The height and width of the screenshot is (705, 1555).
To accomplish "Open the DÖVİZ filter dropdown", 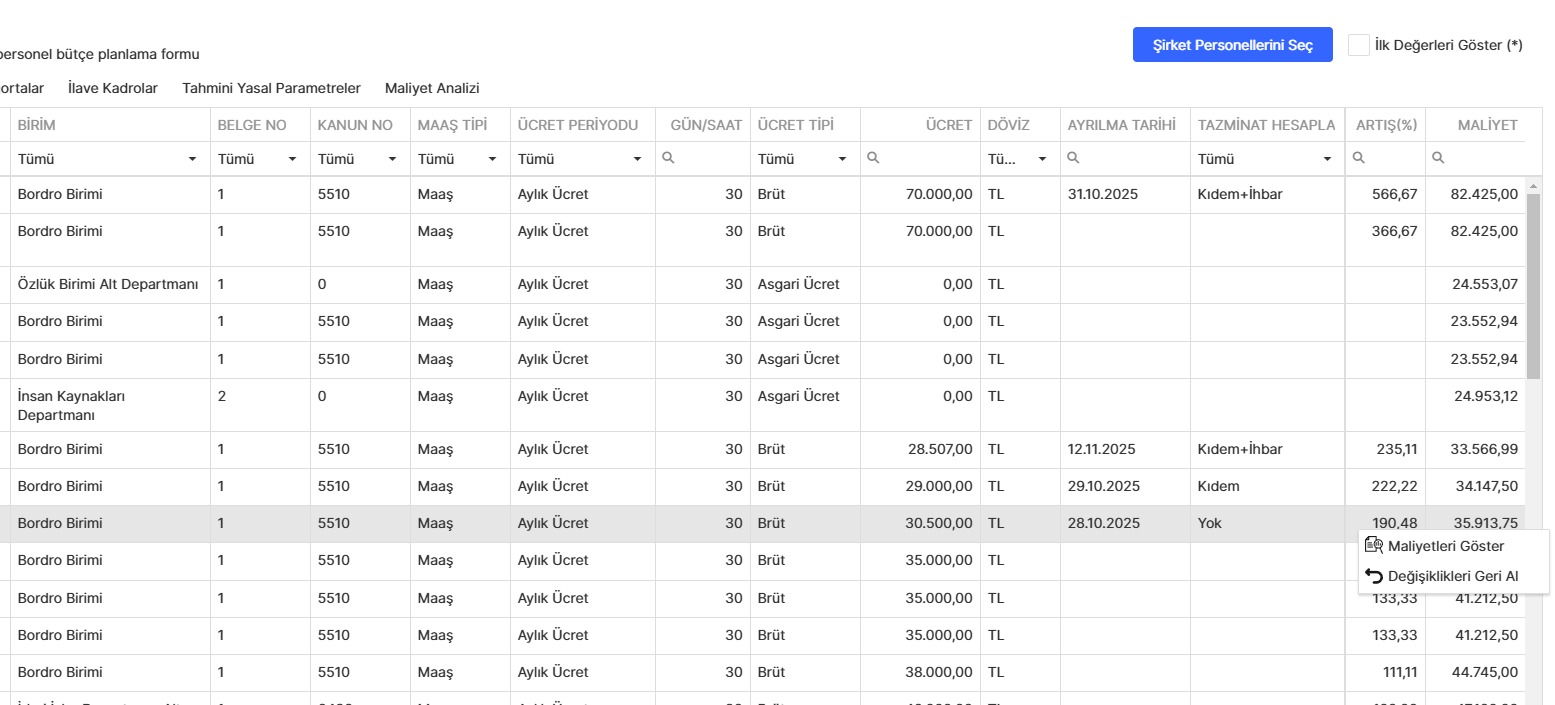I will (1042, 159).
